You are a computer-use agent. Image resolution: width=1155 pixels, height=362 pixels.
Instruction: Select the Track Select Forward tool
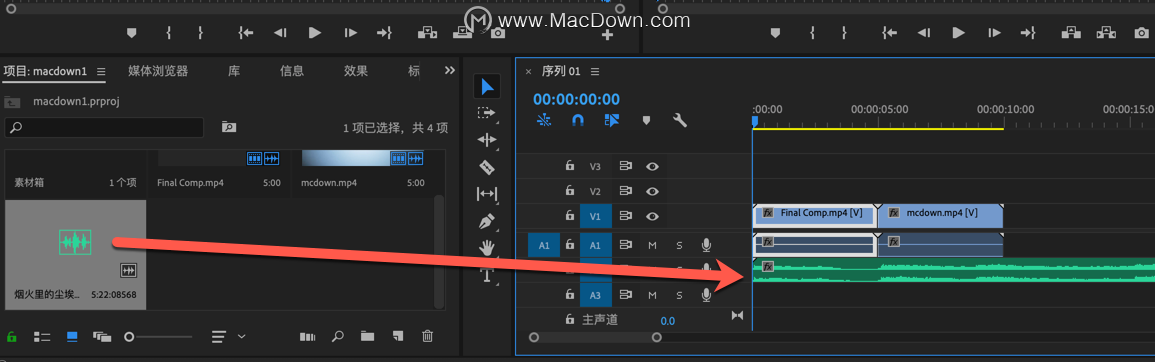pyautogui.click(x=487, y=113)
